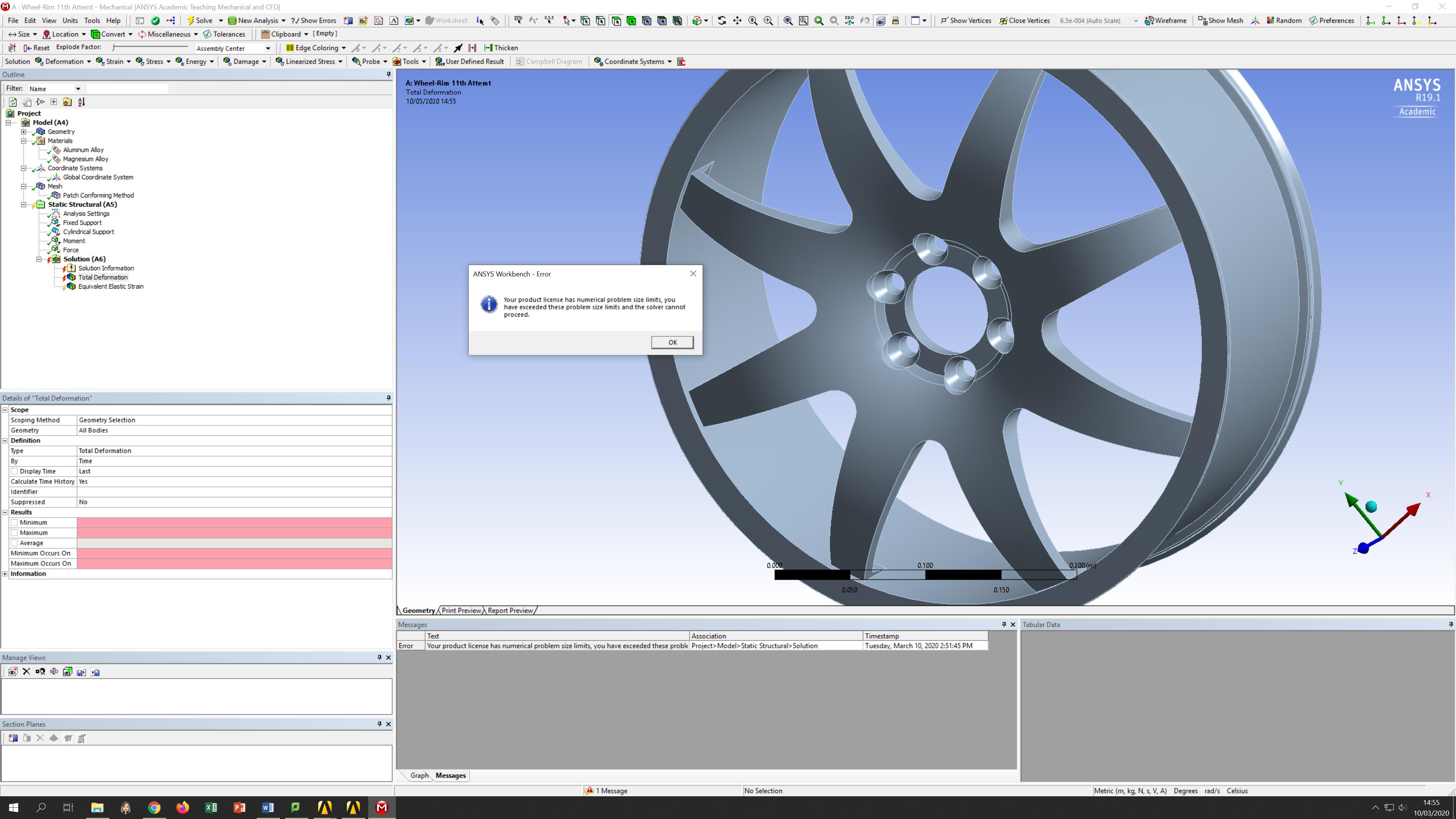This screenshot has width=1456, height=819.
Task: Click the New Section Plane icon
Action: (13, 738)
